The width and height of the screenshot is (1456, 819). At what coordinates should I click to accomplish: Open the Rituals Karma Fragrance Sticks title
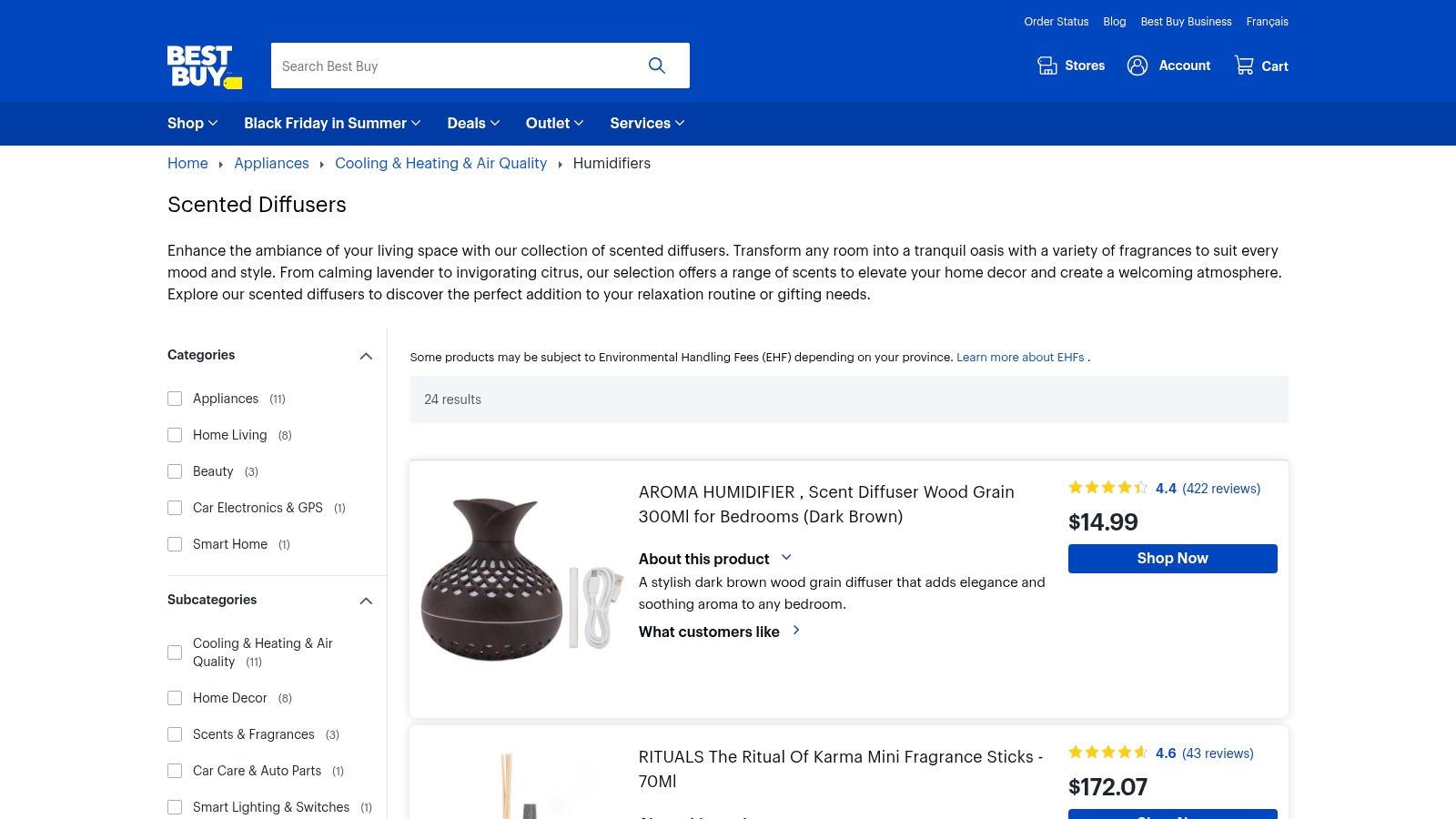pos(841,769)
